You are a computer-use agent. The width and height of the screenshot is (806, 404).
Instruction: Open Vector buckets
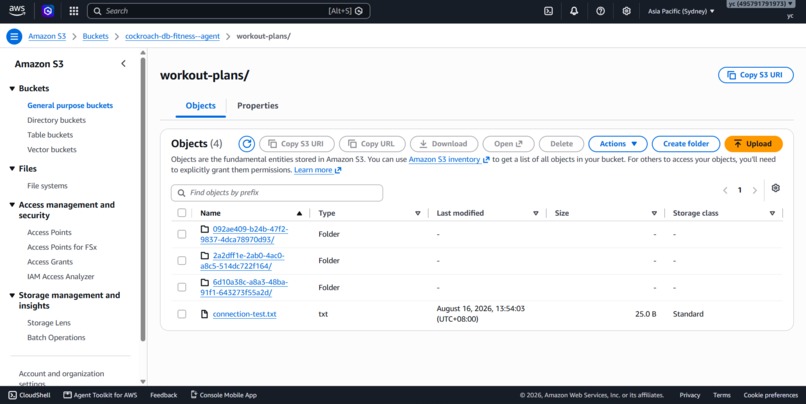tap(51, 150)
